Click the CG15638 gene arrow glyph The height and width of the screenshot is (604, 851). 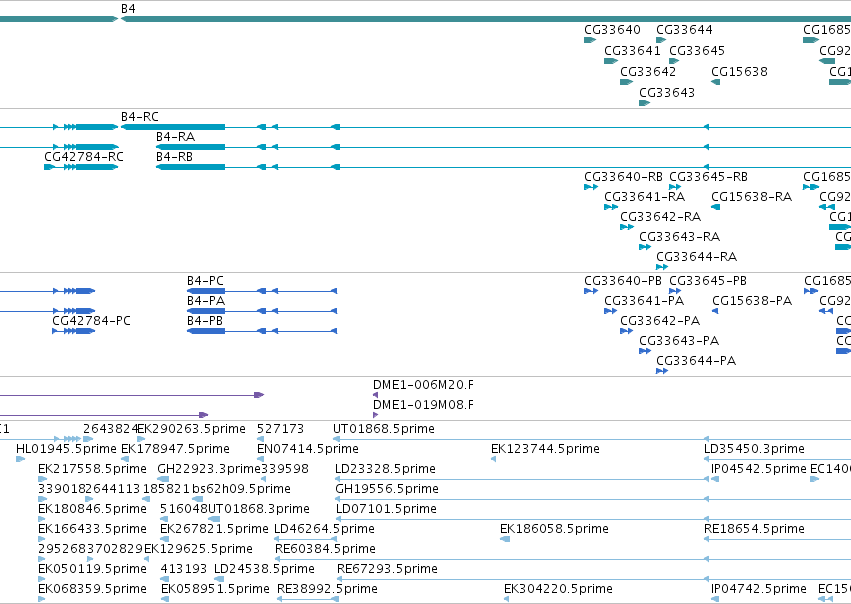coord(715,82)
